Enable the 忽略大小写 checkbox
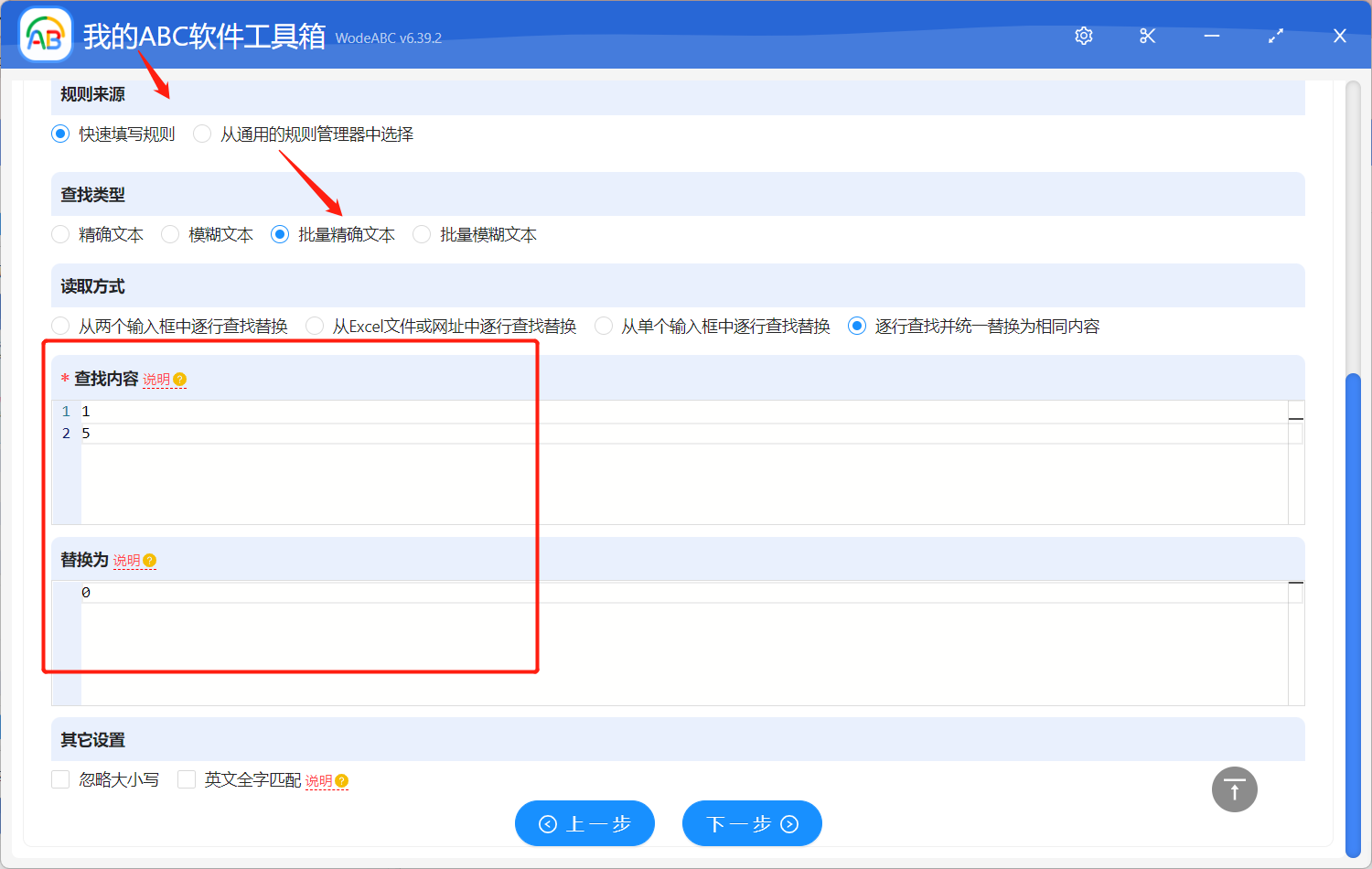The height and width of the screenshot is (869, 1372). (x=60, y=779)
